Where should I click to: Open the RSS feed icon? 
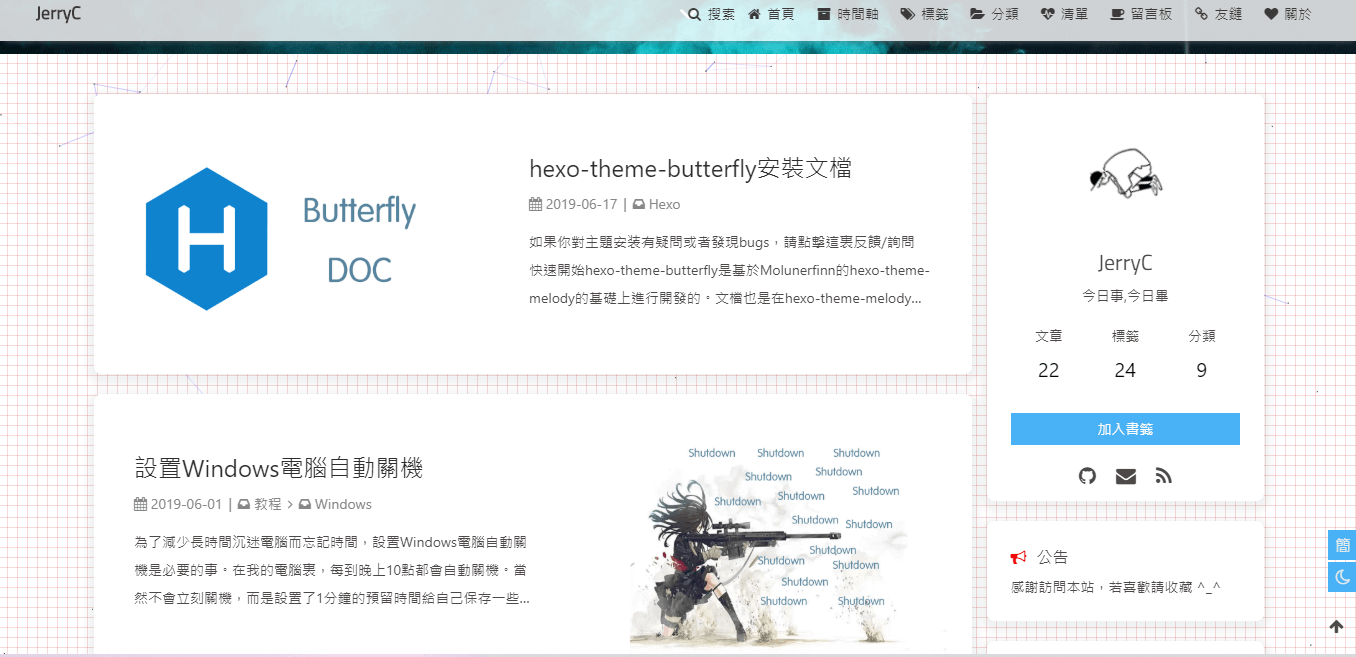1163,476
